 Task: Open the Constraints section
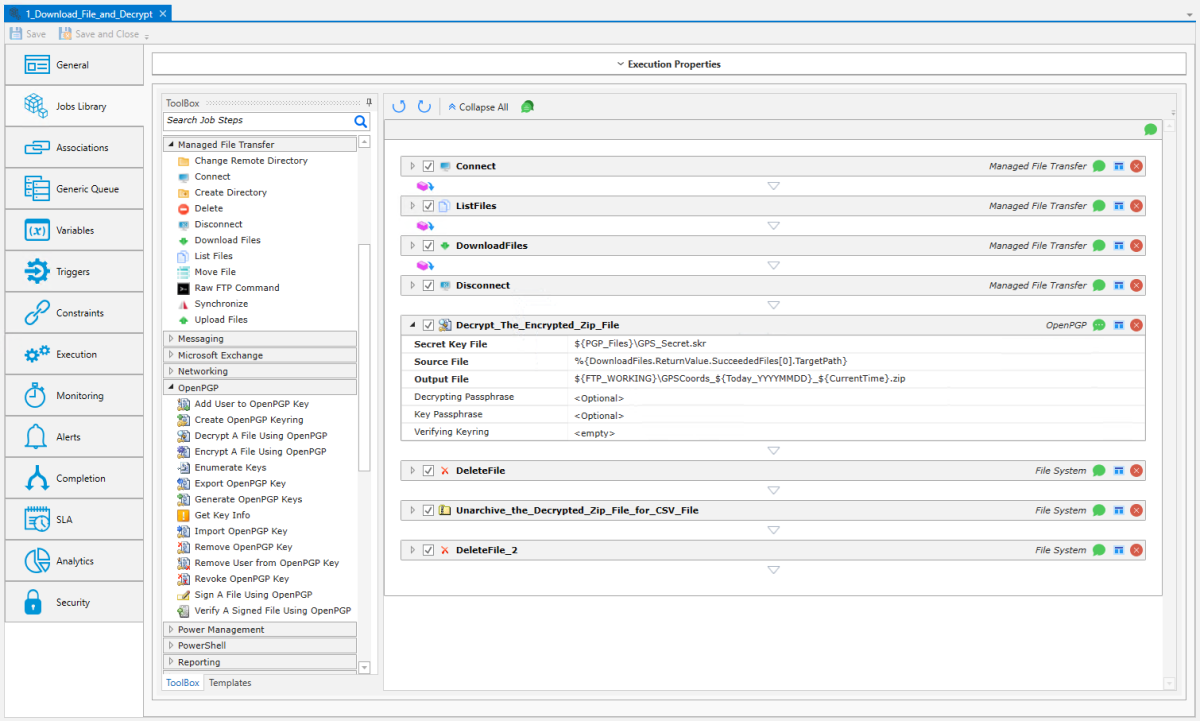[x=75, y=313]
